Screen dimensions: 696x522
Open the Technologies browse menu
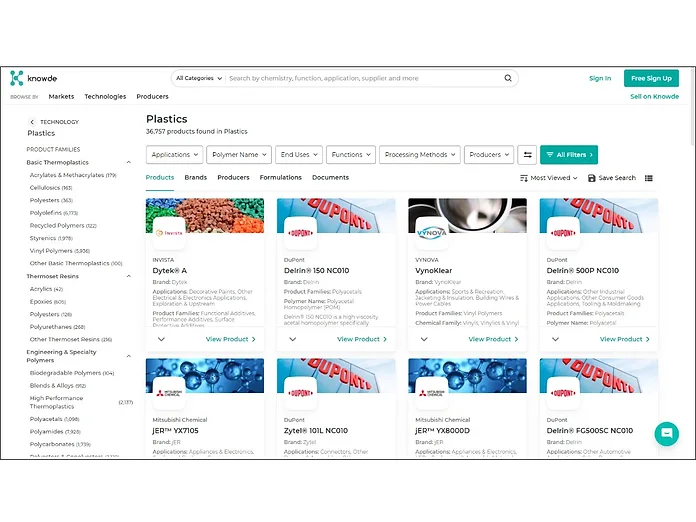105,96
